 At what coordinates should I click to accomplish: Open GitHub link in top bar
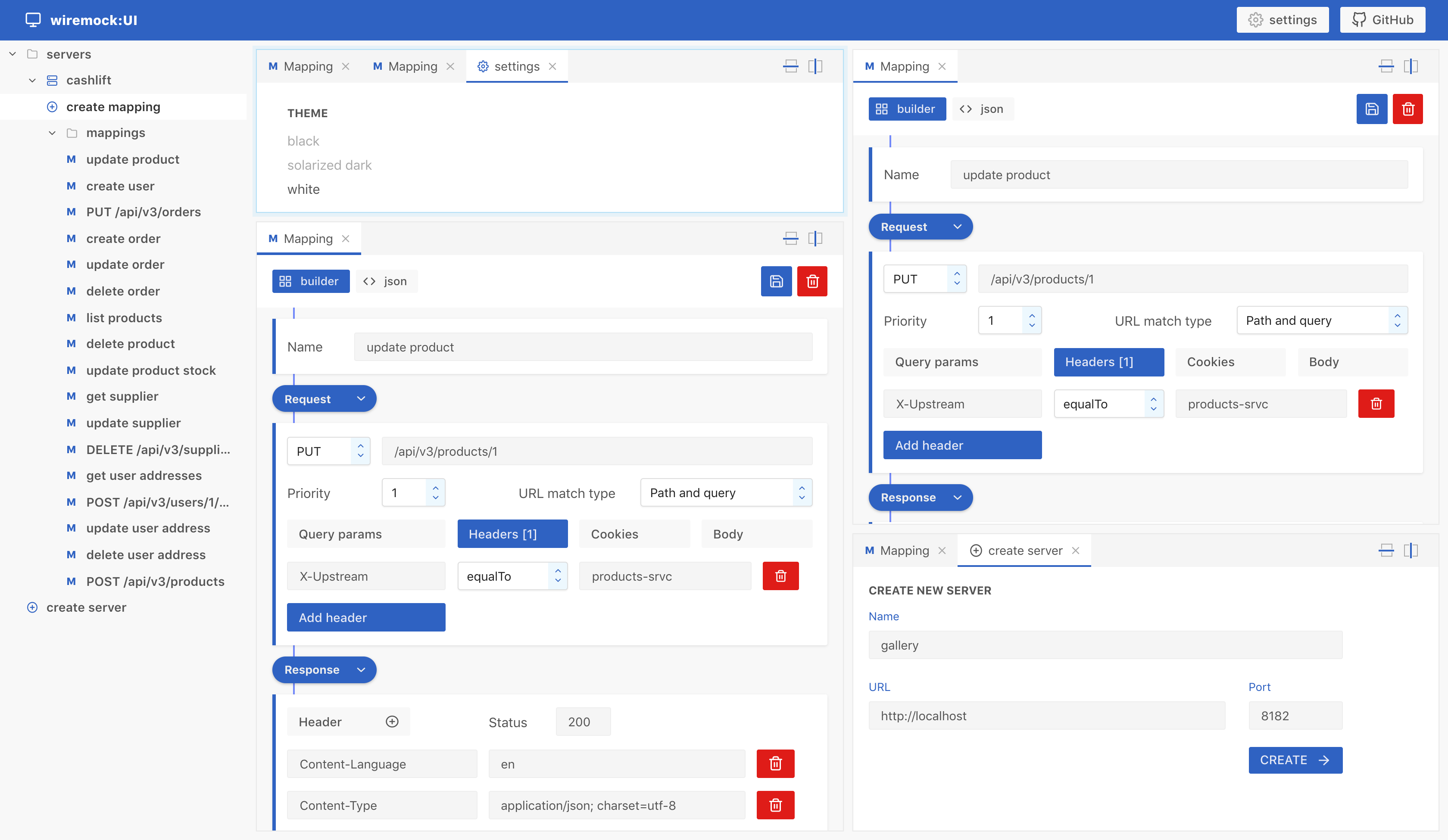click(1382, 19)
